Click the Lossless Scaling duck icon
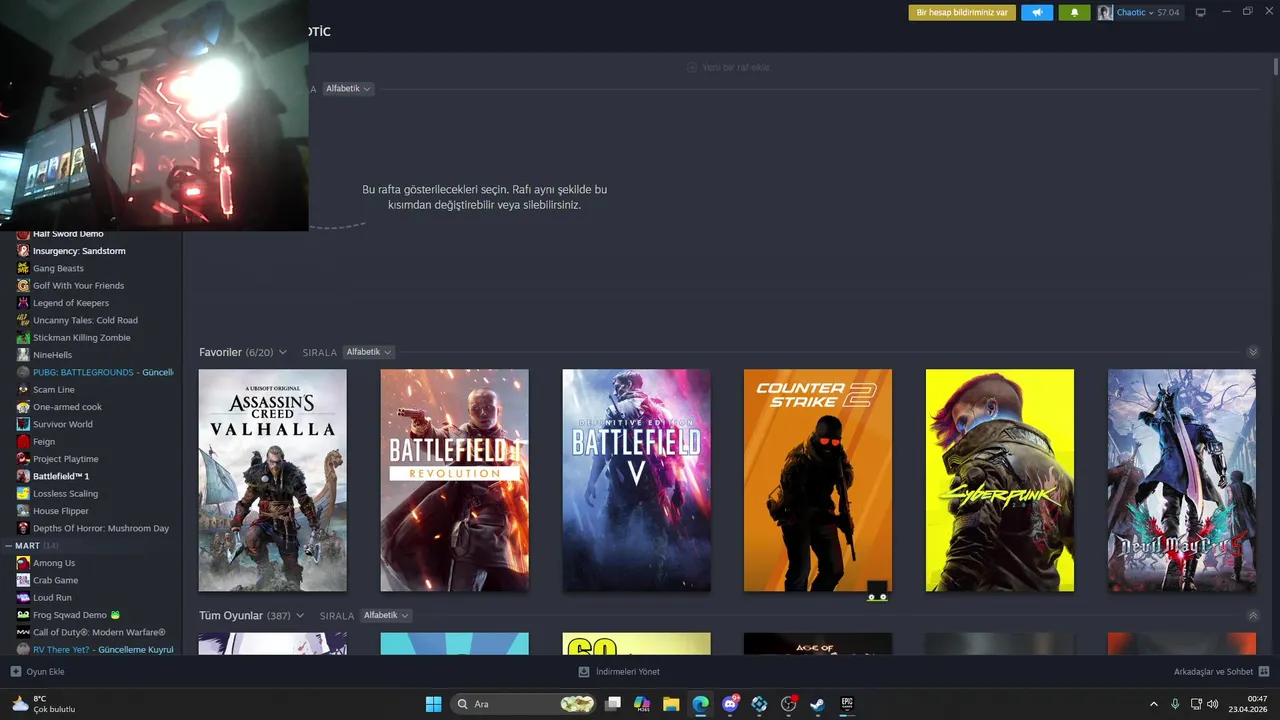 tap(23, 494)
